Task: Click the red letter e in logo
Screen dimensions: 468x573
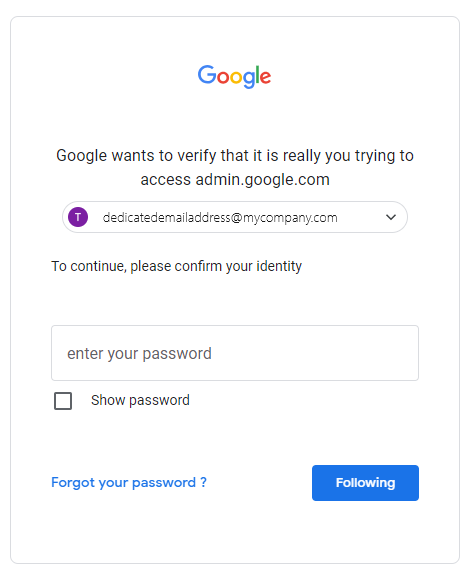Action: [265, 77]
